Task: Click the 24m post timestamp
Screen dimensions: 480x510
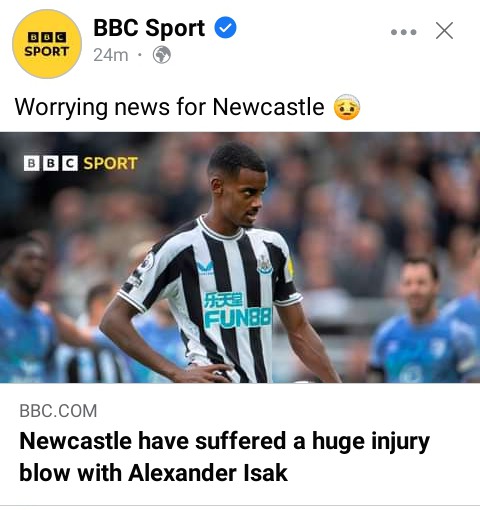Action: click(x=111, y=55)
